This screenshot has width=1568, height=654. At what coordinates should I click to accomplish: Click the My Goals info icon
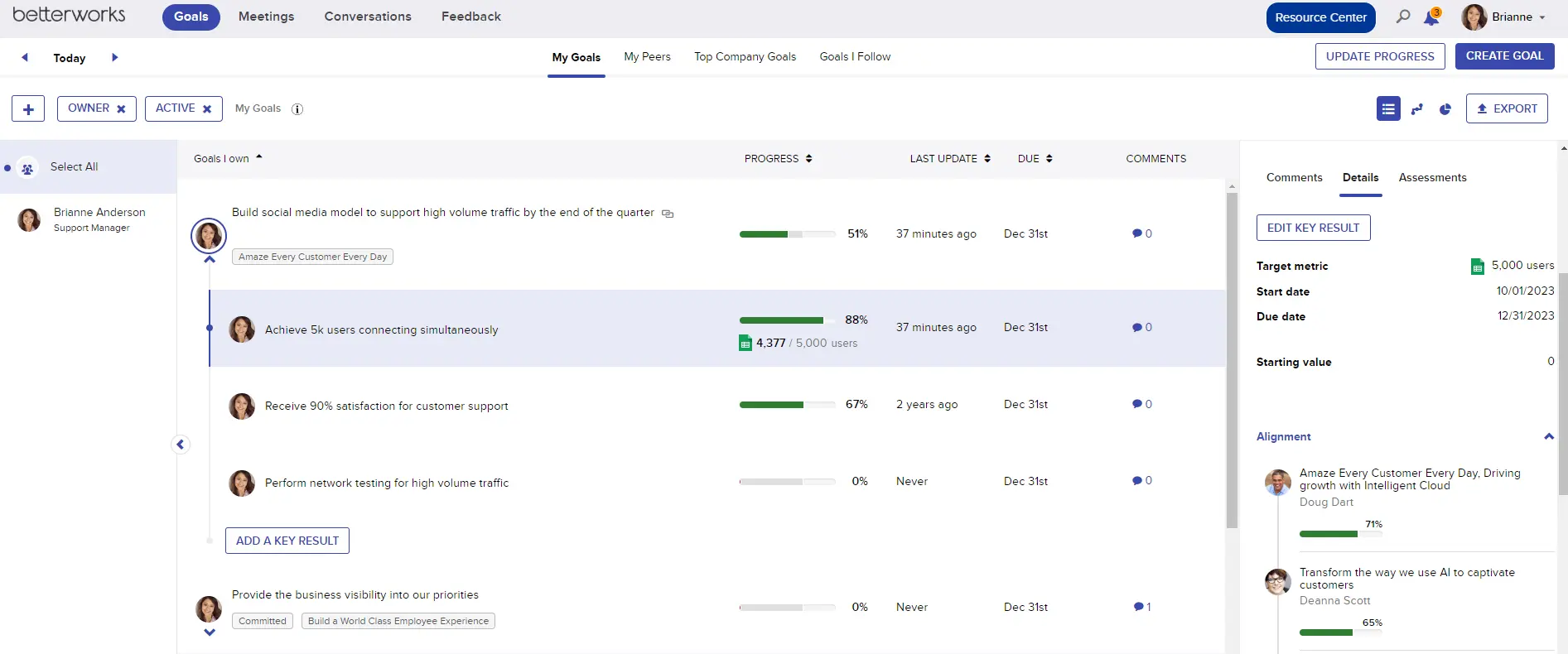297,109
